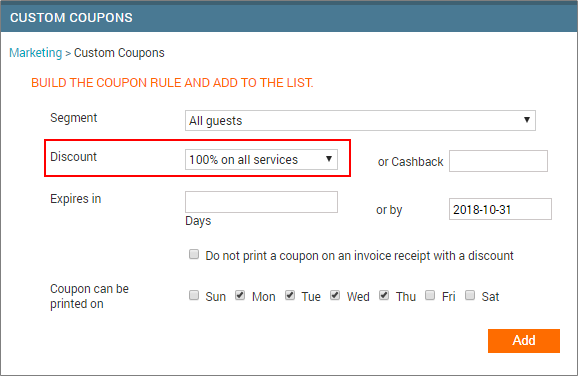Check the Fri checkbox
Viewport: 578px width, 376px height.
(x=430, y=295)
